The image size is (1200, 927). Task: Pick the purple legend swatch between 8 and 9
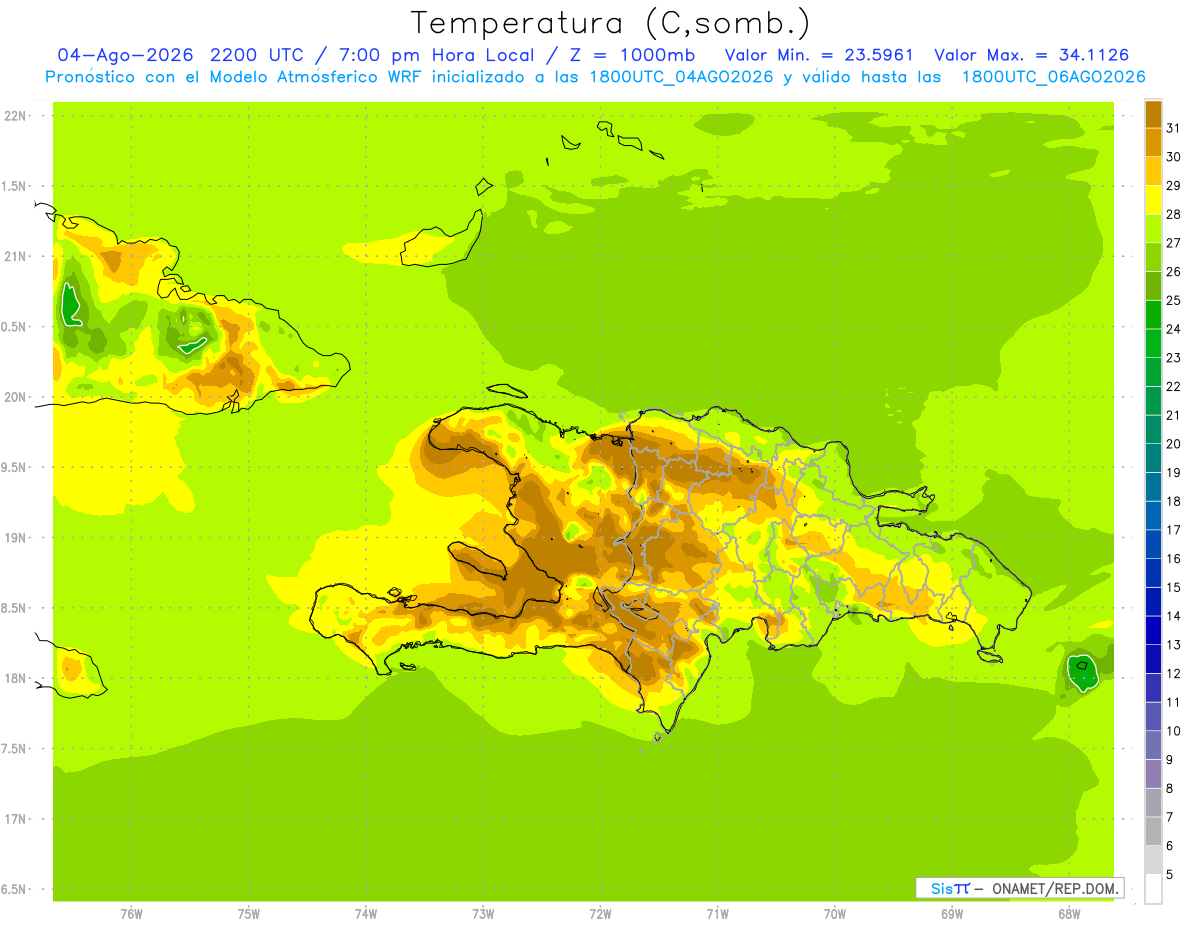coord(1153,774)
